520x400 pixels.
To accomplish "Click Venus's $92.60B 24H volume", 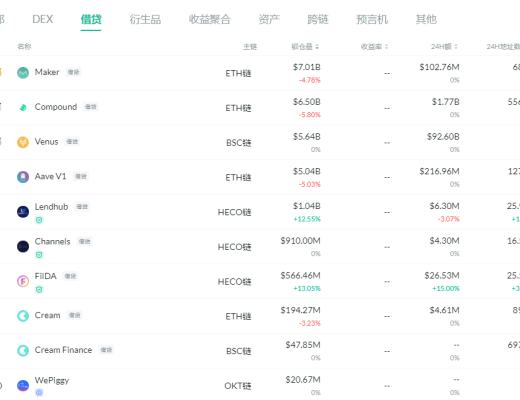I will click(443, 137).
